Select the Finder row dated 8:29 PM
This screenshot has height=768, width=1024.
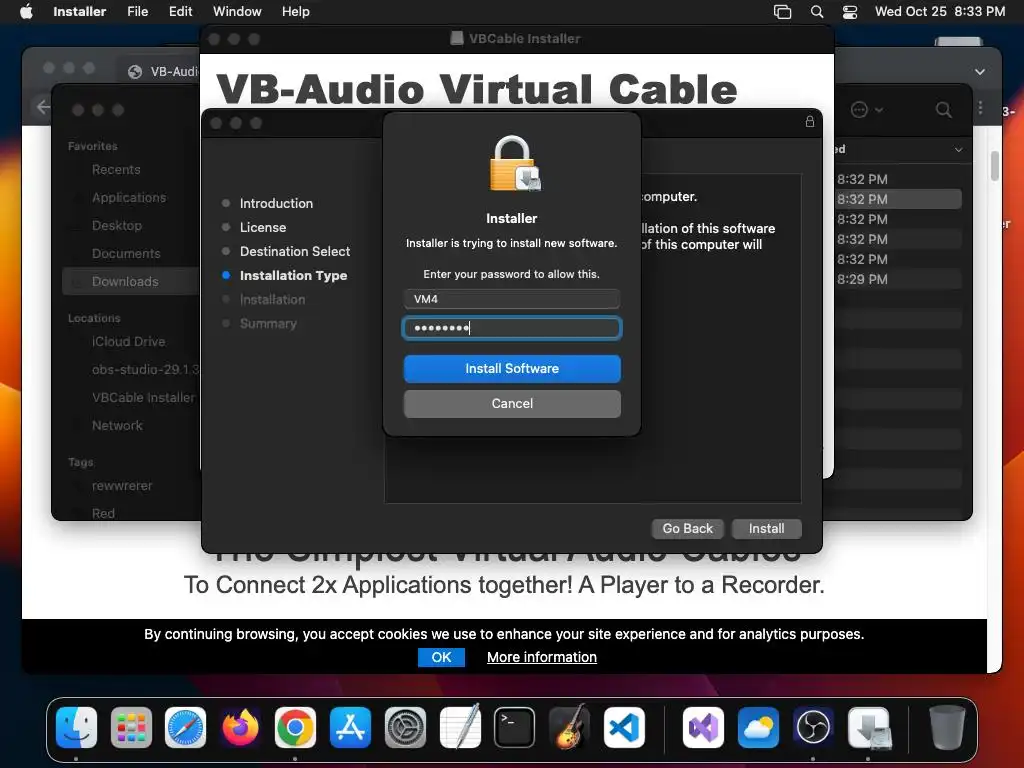click(x=899, y=280)
